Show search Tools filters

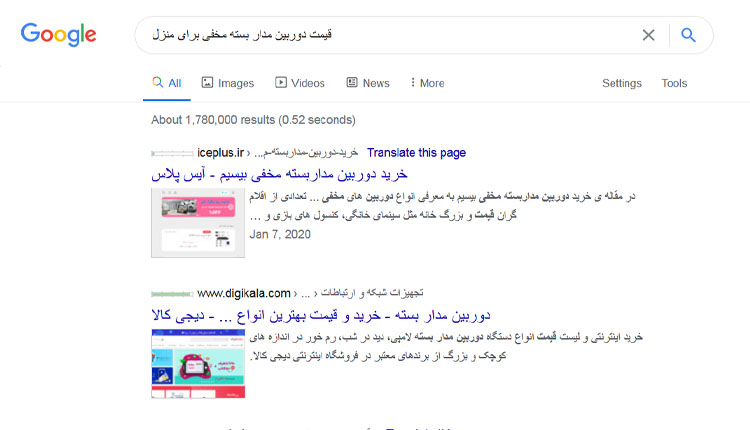click(674, 83)
